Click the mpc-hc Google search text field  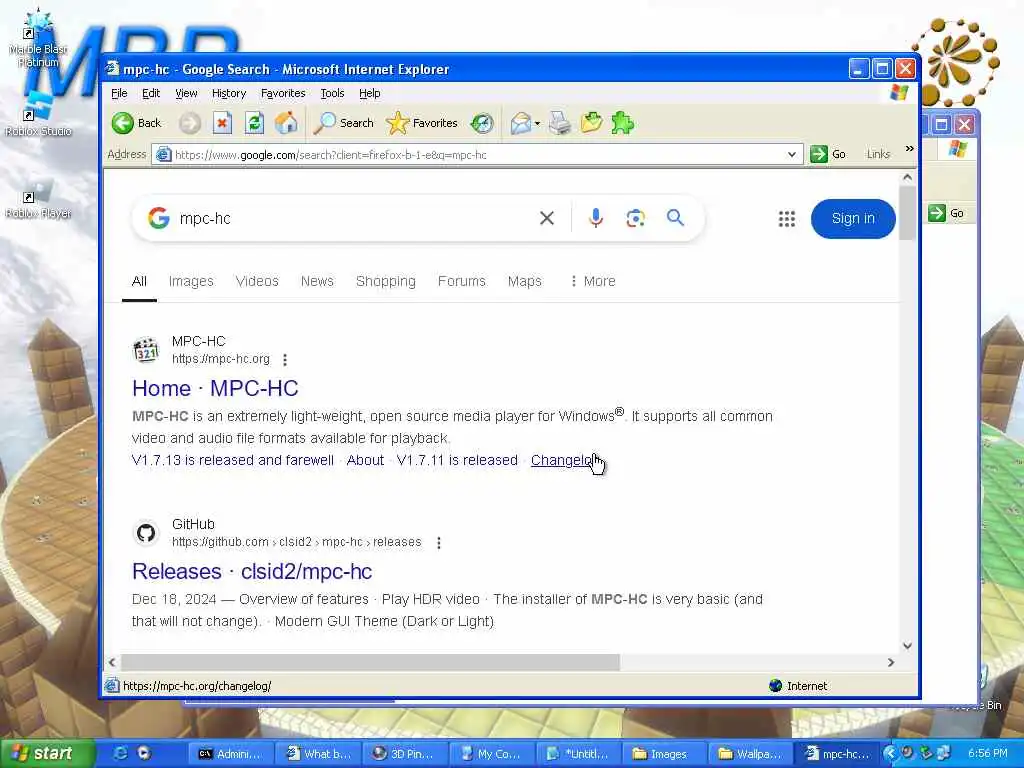[353, 218]
